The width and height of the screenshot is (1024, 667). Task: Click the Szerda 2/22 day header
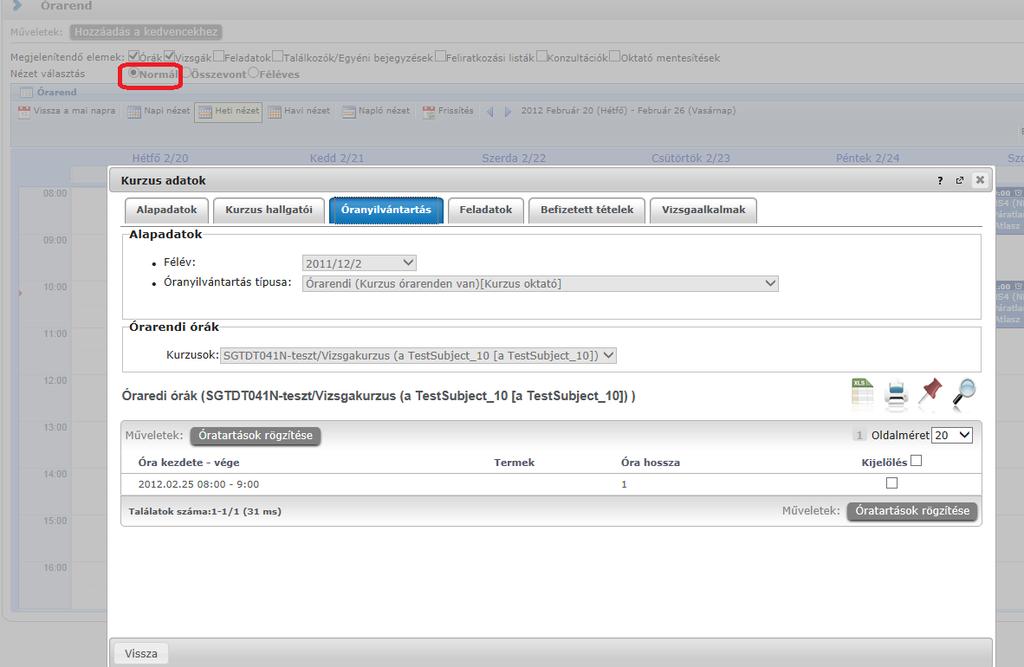[x=513, y=158]
